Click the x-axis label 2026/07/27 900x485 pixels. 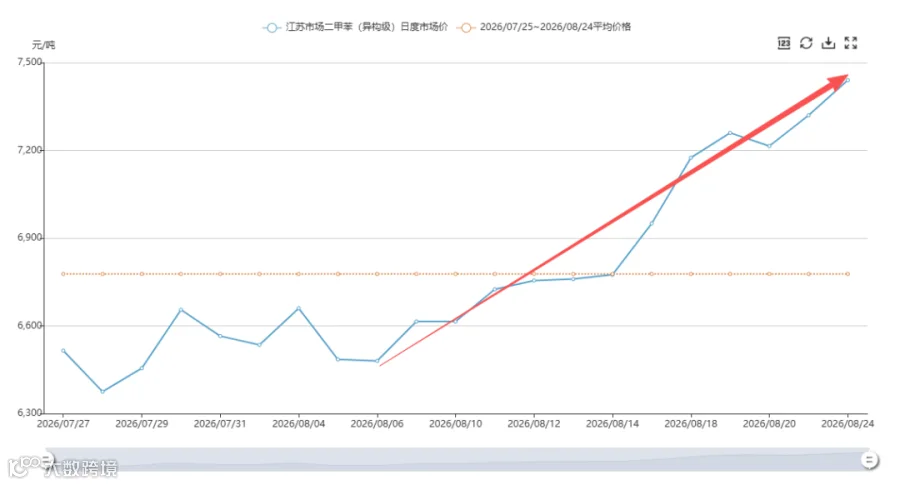(x=63, y=424)
